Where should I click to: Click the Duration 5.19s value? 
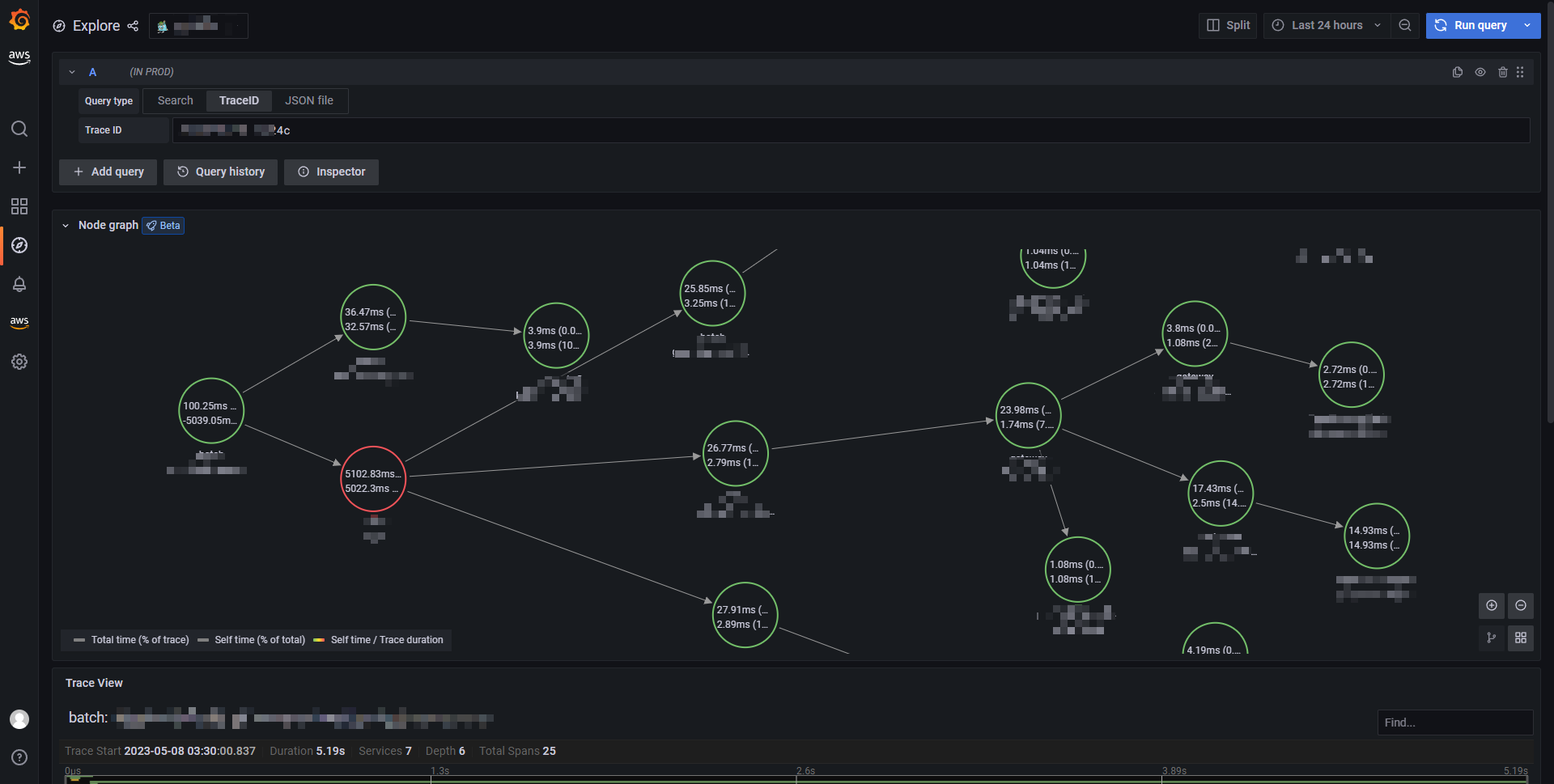tap(330, 751)
